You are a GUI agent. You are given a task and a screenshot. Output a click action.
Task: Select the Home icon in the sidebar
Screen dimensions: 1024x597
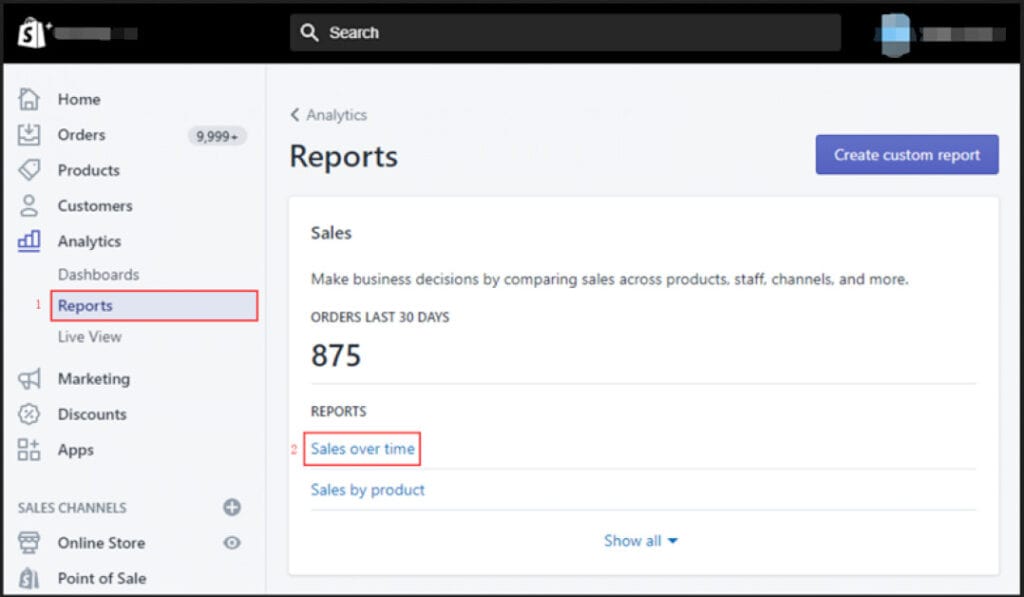30,99
